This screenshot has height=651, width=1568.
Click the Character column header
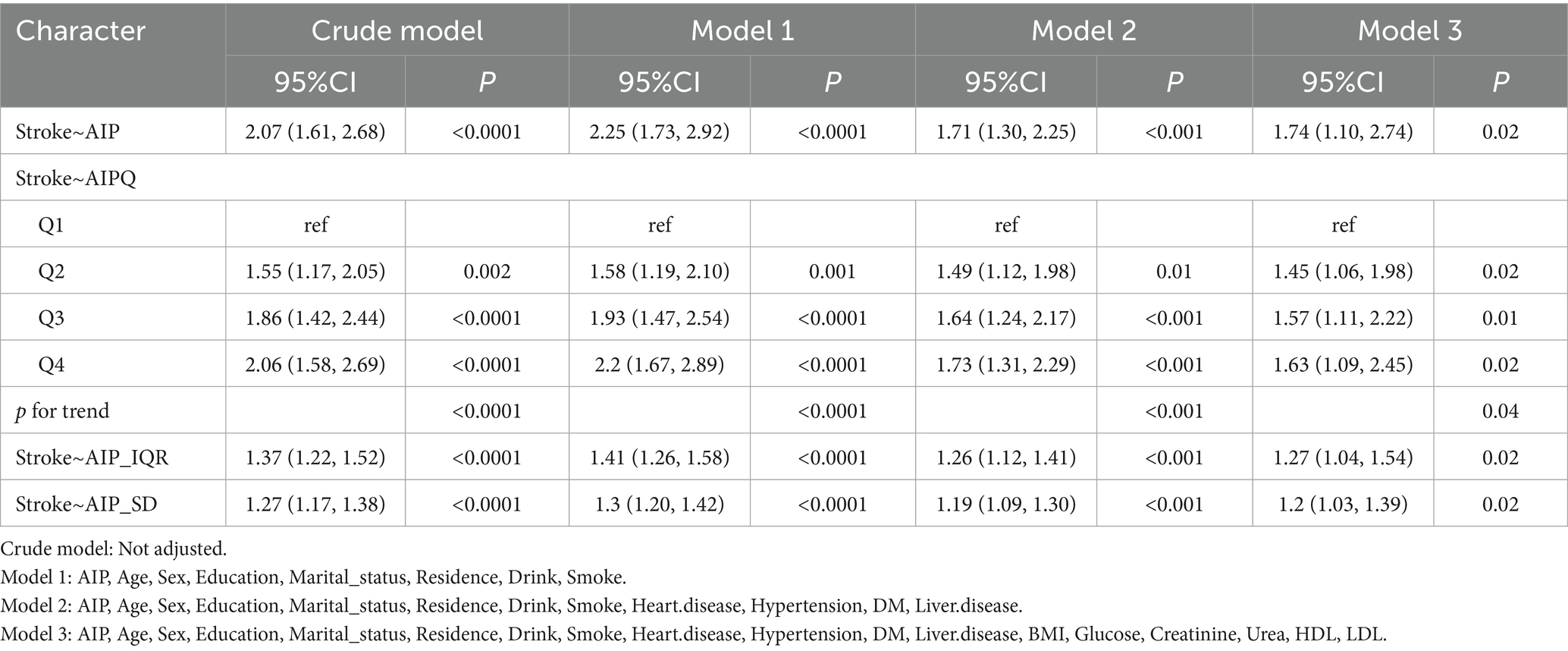80,30
